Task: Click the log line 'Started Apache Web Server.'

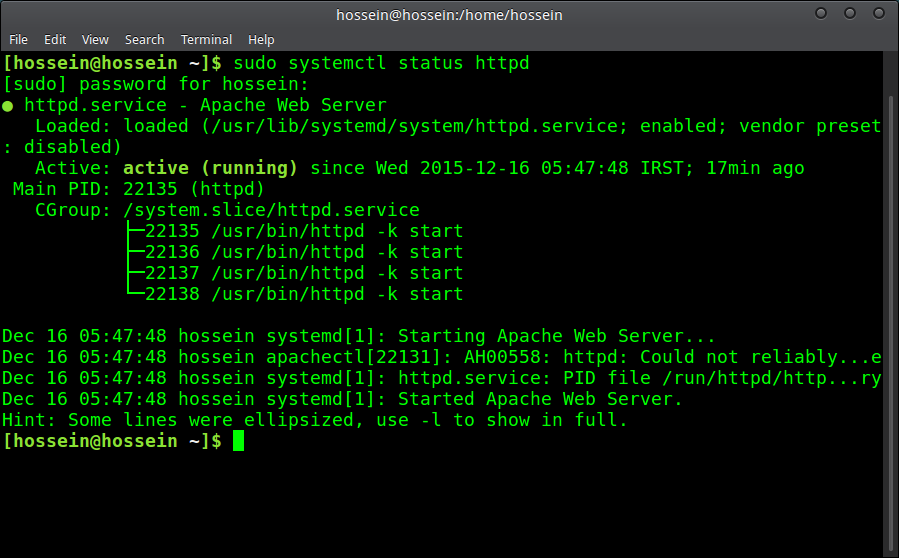Action: (343, 399)
